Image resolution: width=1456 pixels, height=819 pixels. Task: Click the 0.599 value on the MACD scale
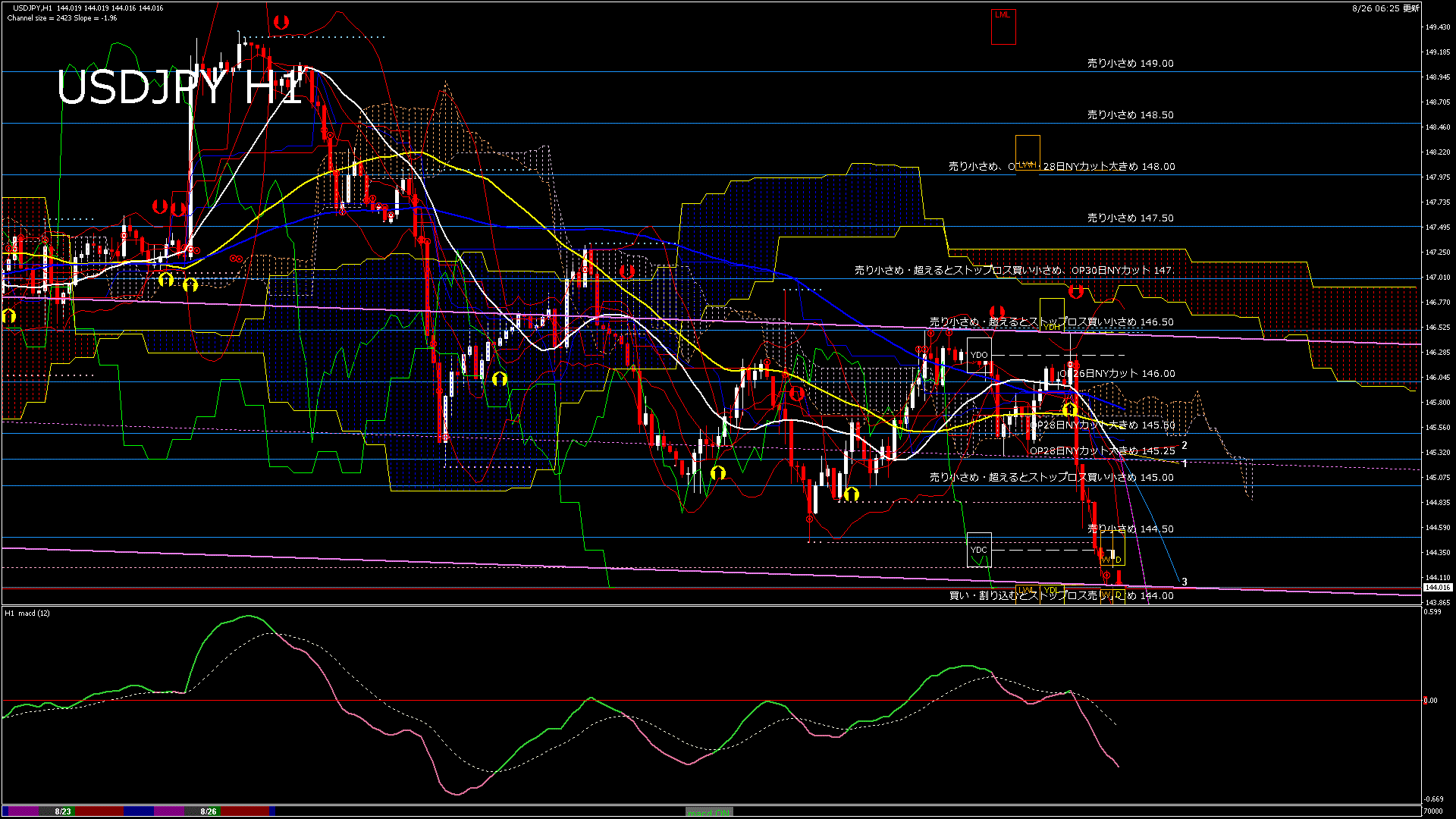[x=1432, y=612]
